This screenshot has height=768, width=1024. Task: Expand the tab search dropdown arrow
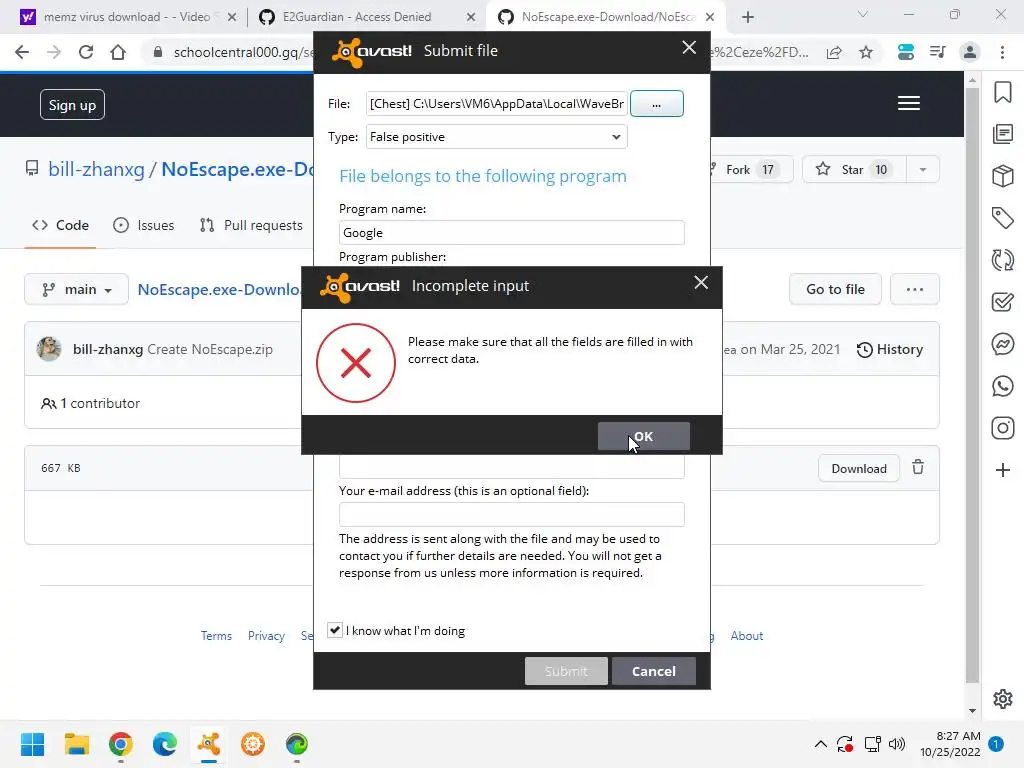point(863,14)
